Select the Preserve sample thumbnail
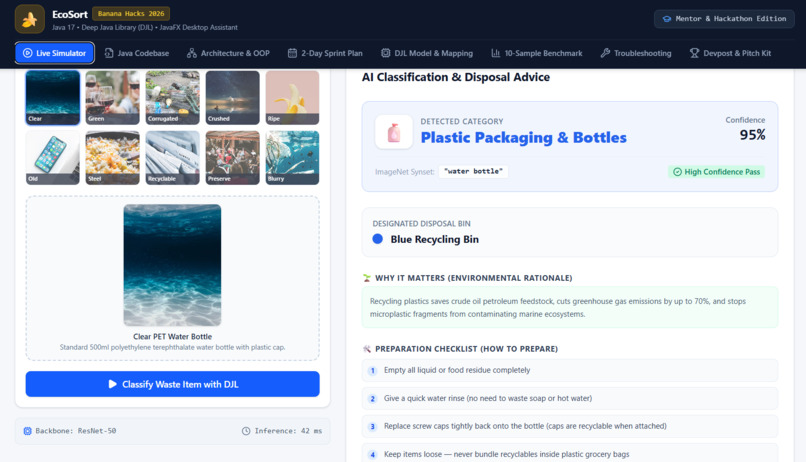 pyautogui.click(x=233, y=158)
